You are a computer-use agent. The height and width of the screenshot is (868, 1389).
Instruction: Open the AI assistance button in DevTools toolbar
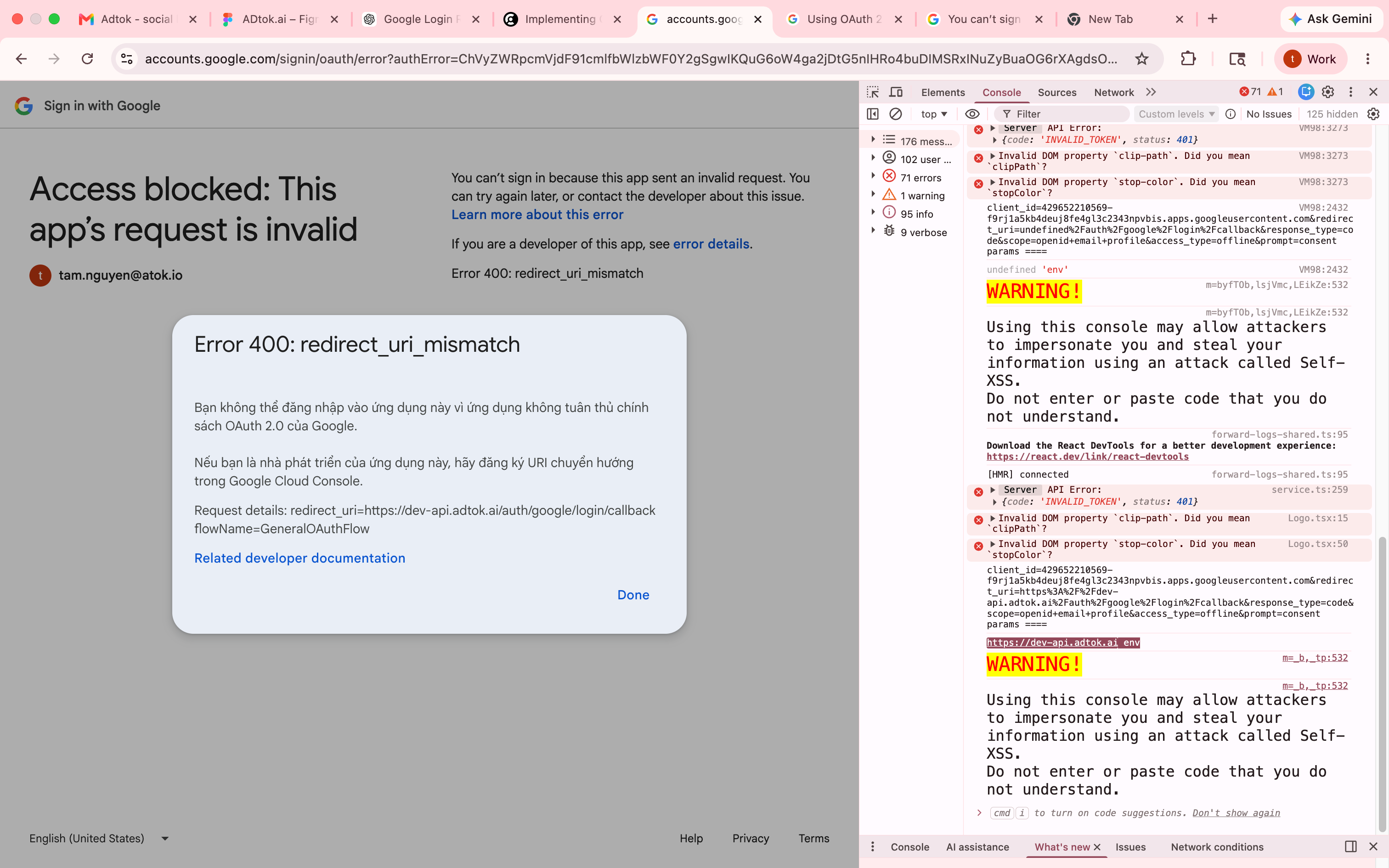tap(1306, 92)
